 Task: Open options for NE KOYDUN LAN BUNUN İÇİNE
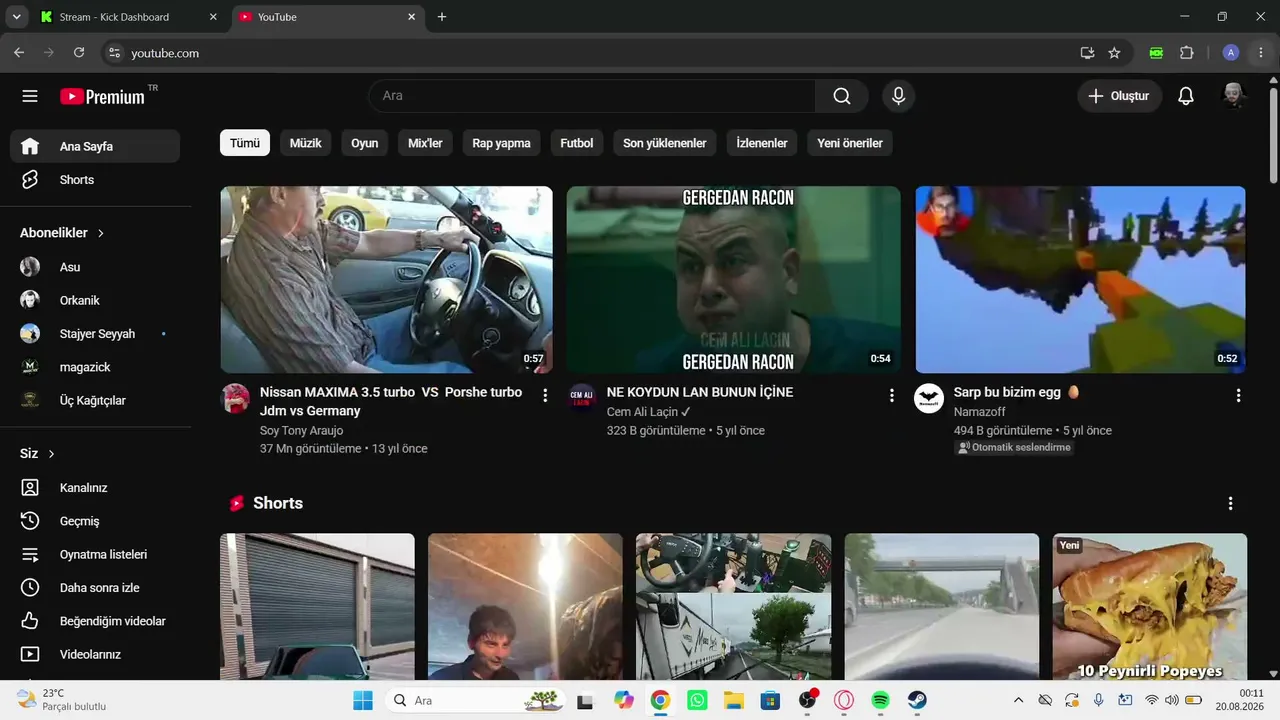point(892,395)
